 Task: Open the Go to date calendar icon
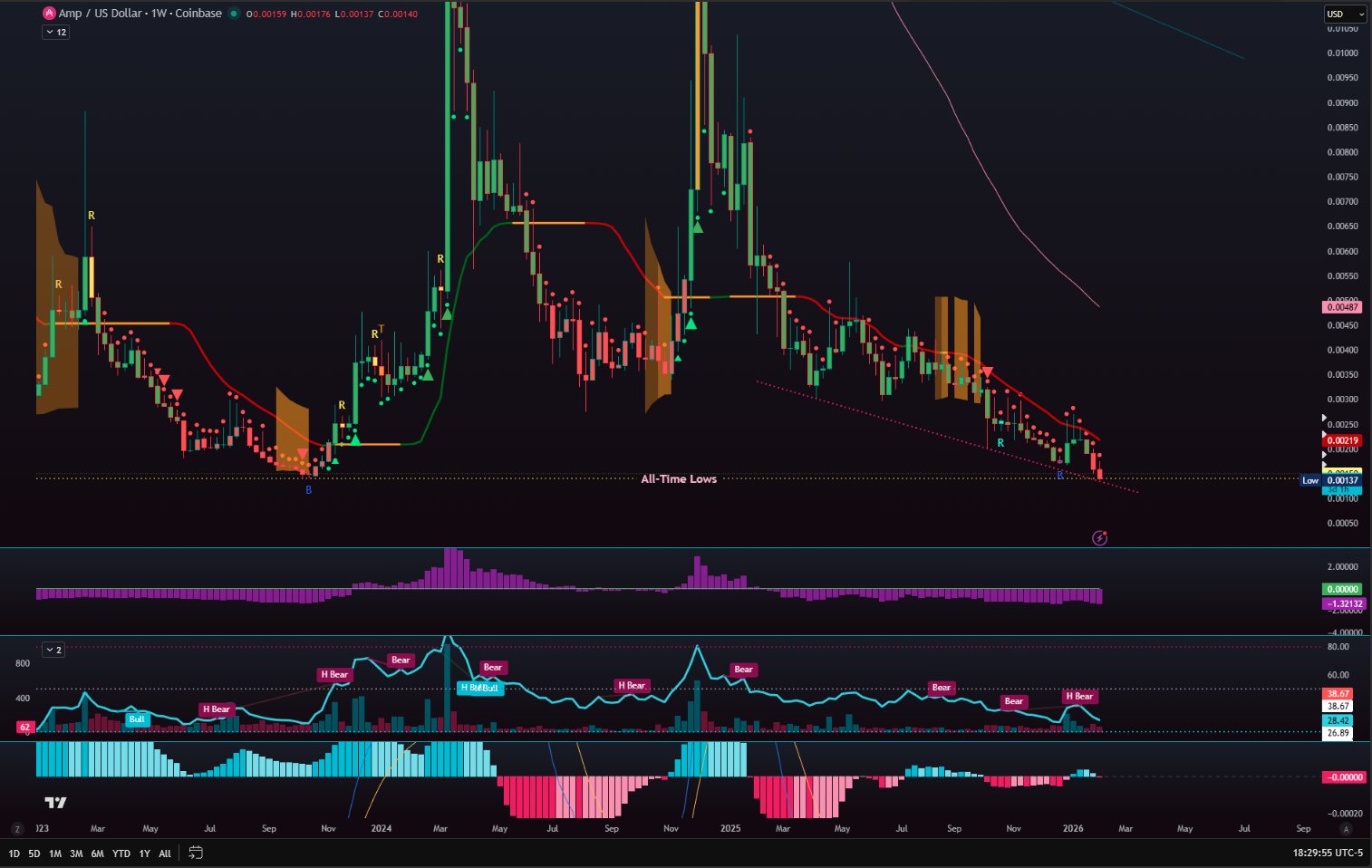click(x=195, y=853)
